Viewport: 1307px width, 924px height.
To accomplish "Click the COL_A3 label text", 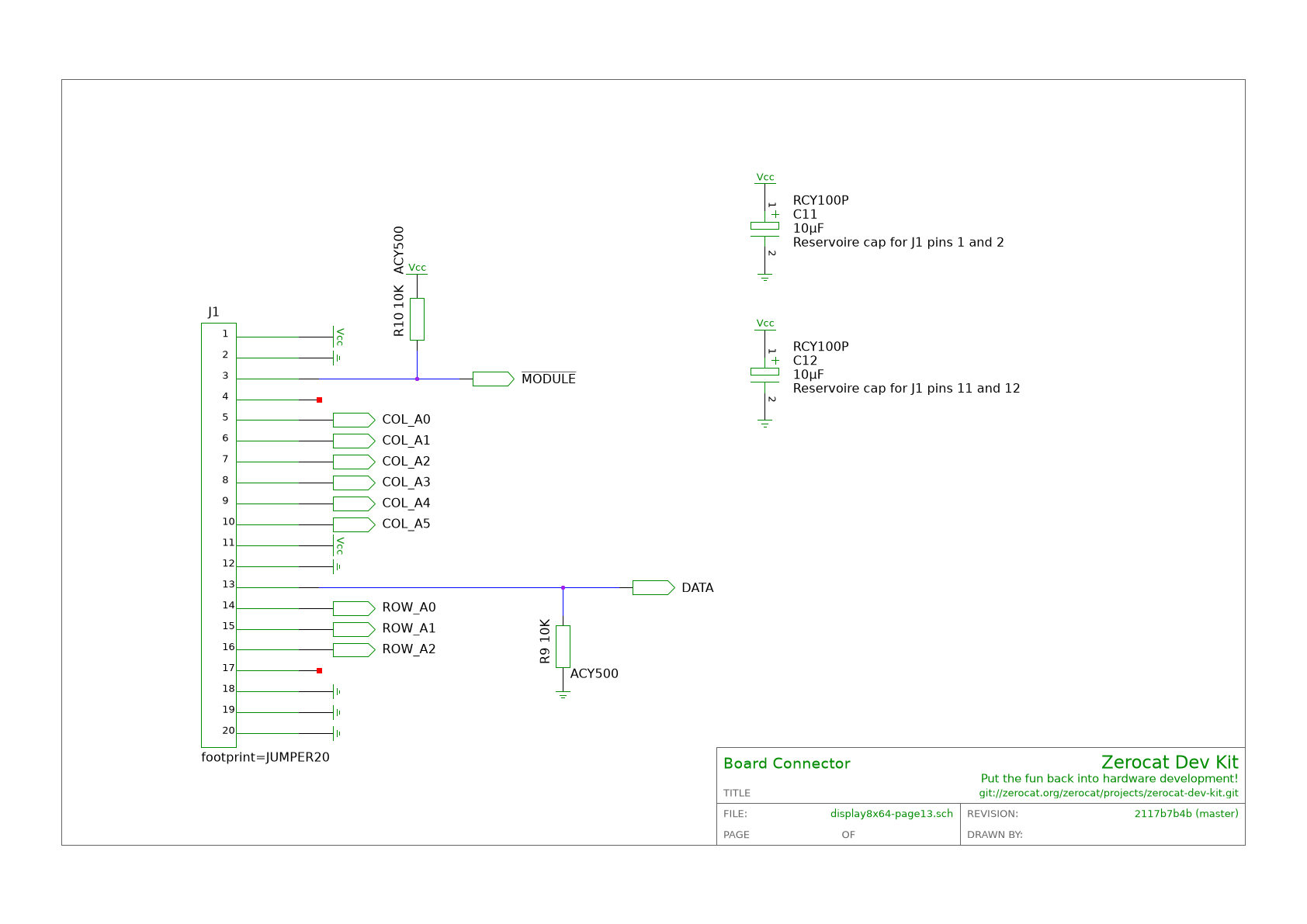I will [x=406, y=482].
